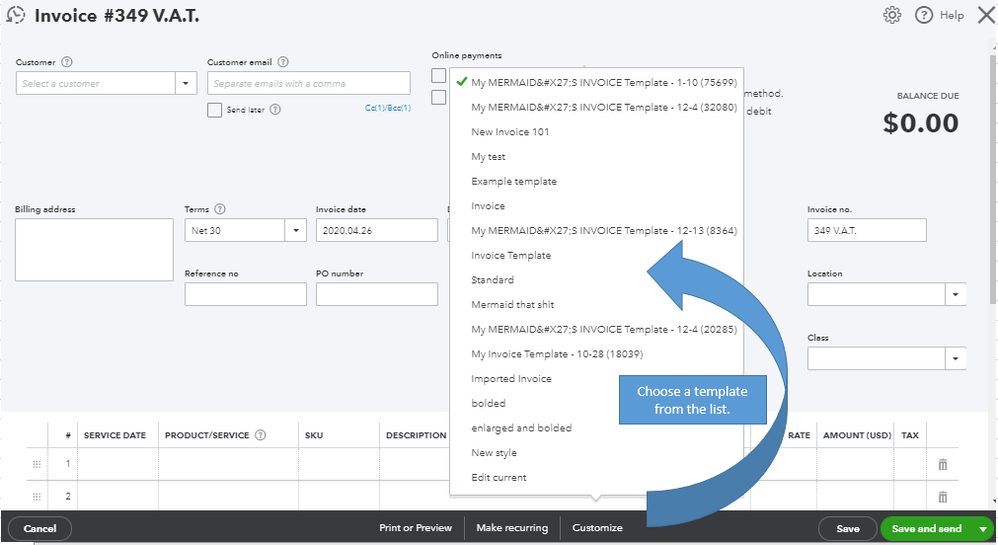This screenshot has height=545, width=998.
Task: Click the Help question mark icon
Action: [924, 15]
